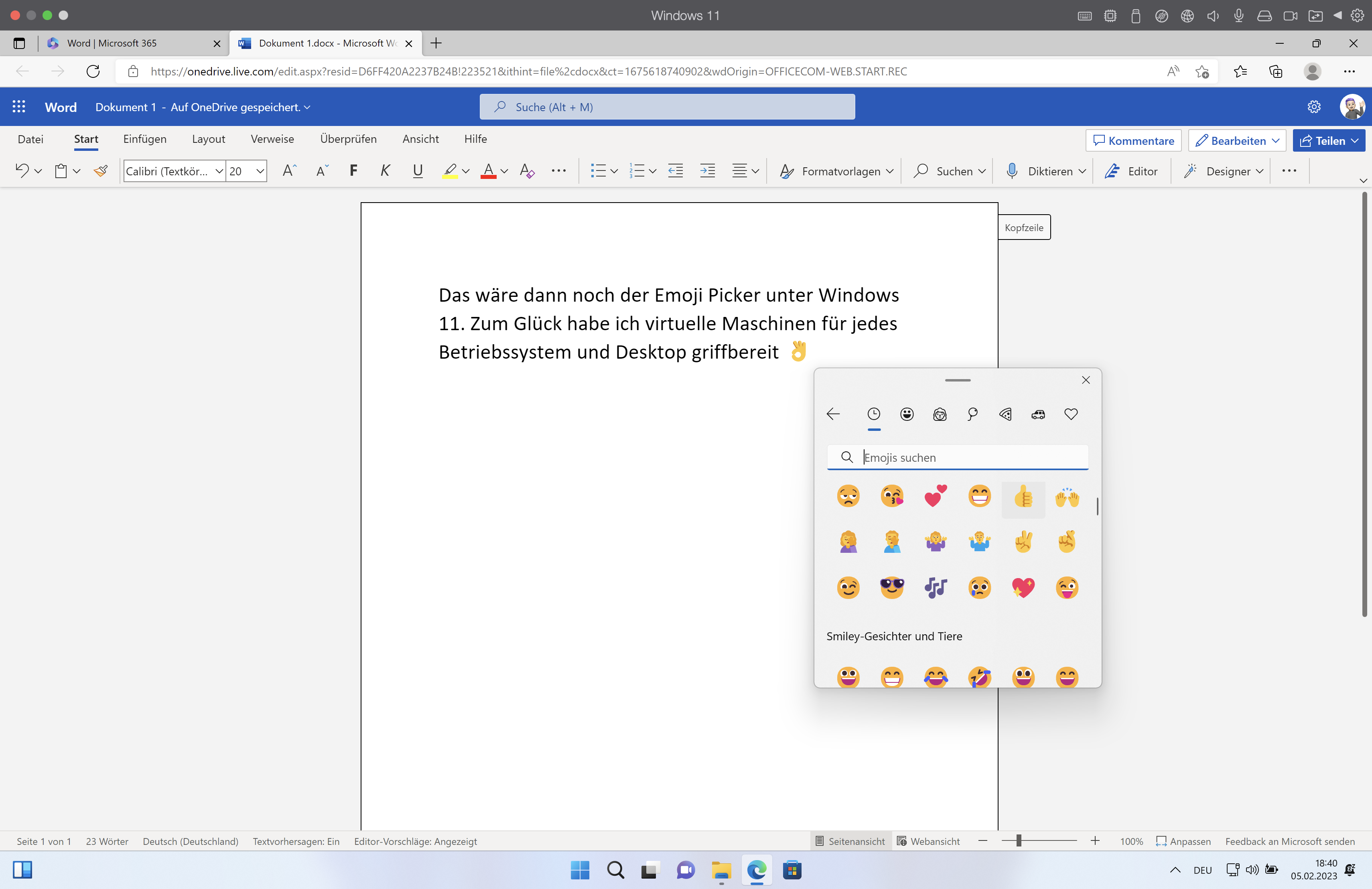The height and width of the screenshot is (889, 1372).
Task: Open the celebrations balloon emoji category
Action: [972, 414]
